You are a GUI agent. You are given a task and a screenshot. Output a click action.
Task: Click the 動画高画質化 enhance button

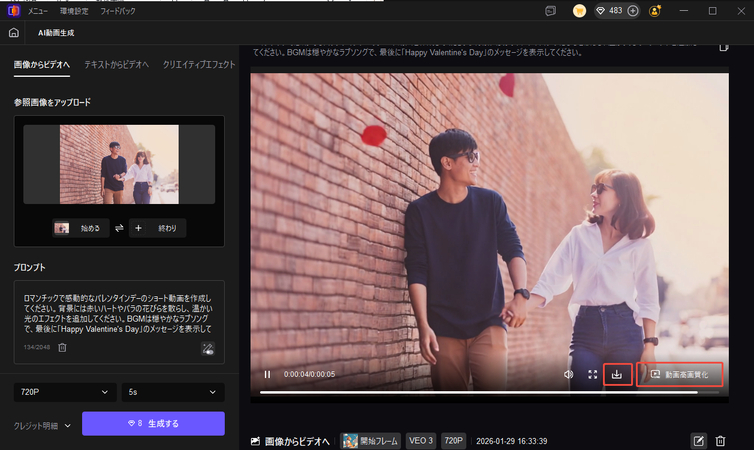(679, 374)
